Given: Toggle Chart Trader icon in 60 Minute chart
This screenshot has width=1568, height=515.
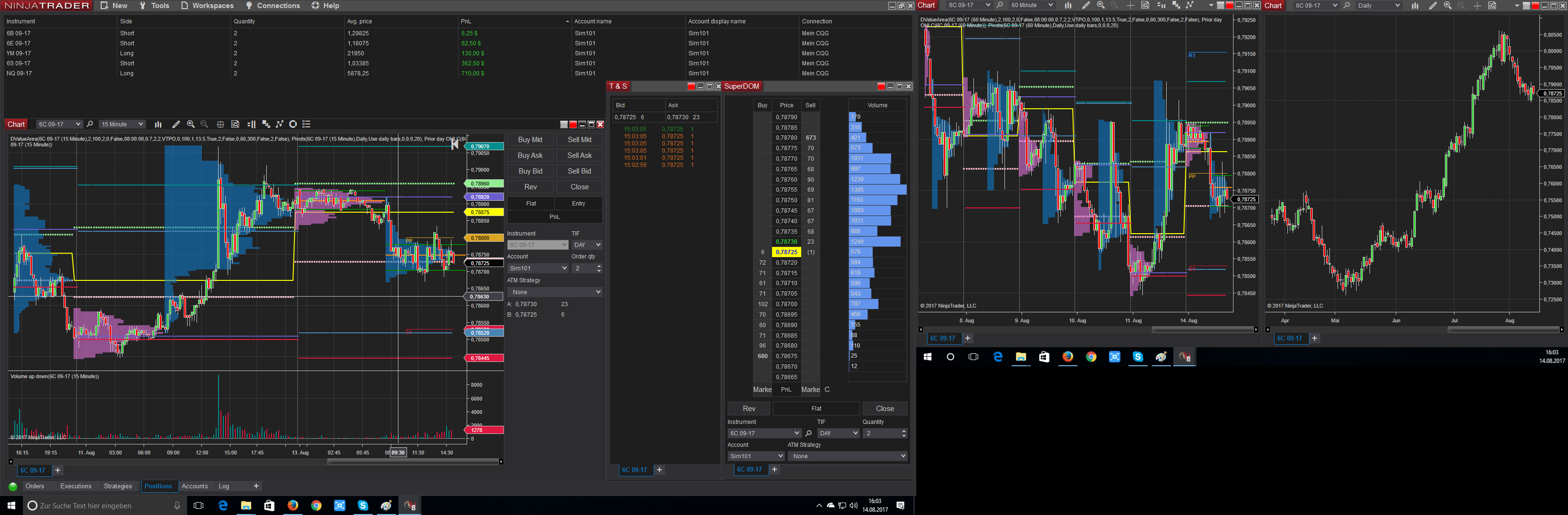Looking at the screenshot, I should click(1161, 5).
